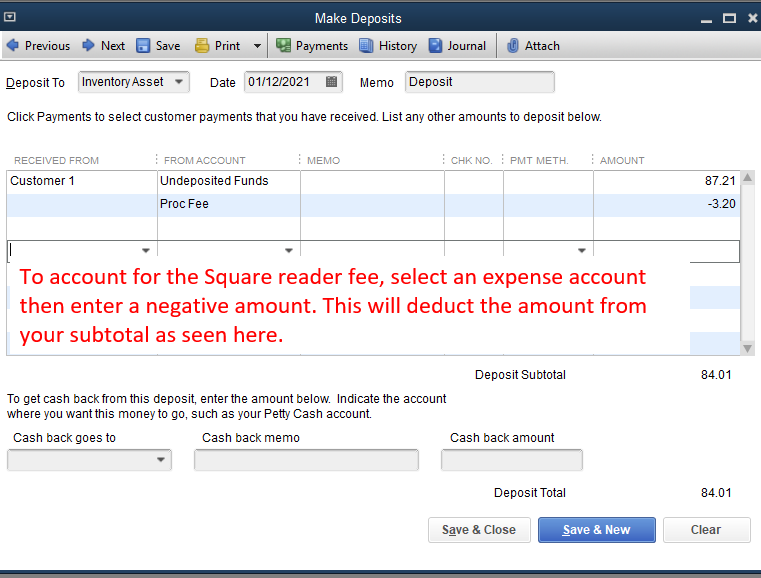Open the transaction Journal
Viewport: 761px width, 578px height.
click(x=457, y=46)
